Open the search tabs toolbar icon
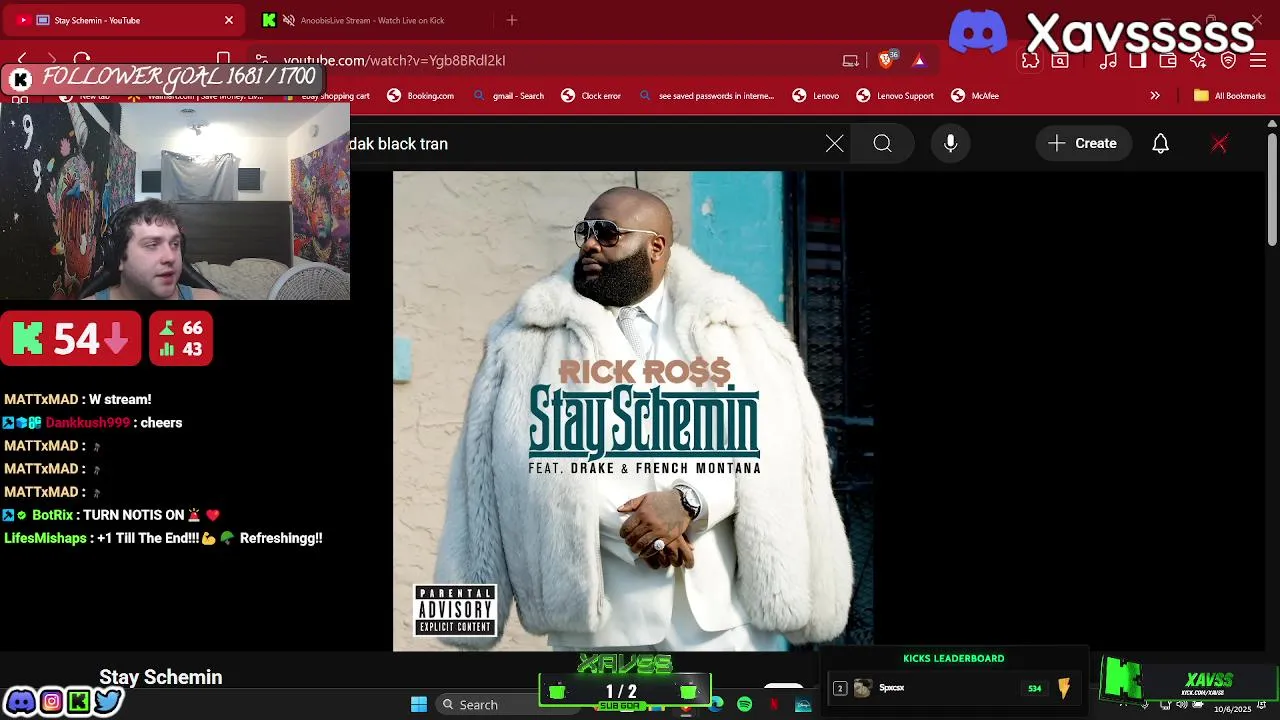 [1060, 60]
